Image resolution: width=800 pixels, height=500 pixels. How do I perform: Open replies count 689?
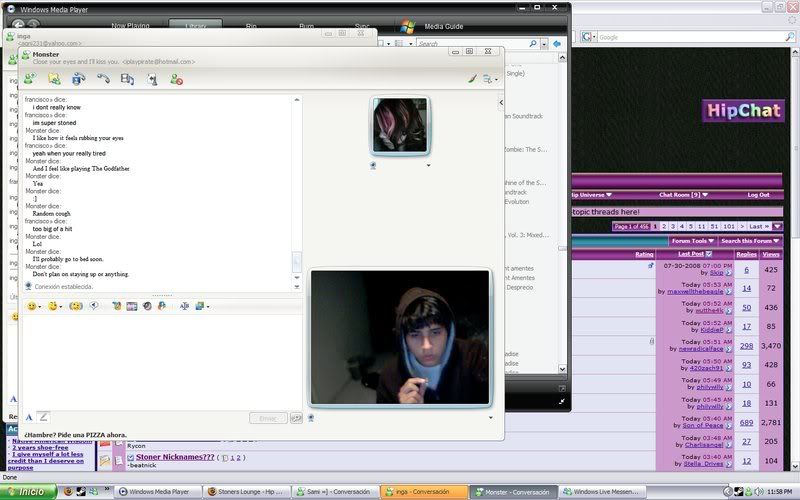[746, 423]
